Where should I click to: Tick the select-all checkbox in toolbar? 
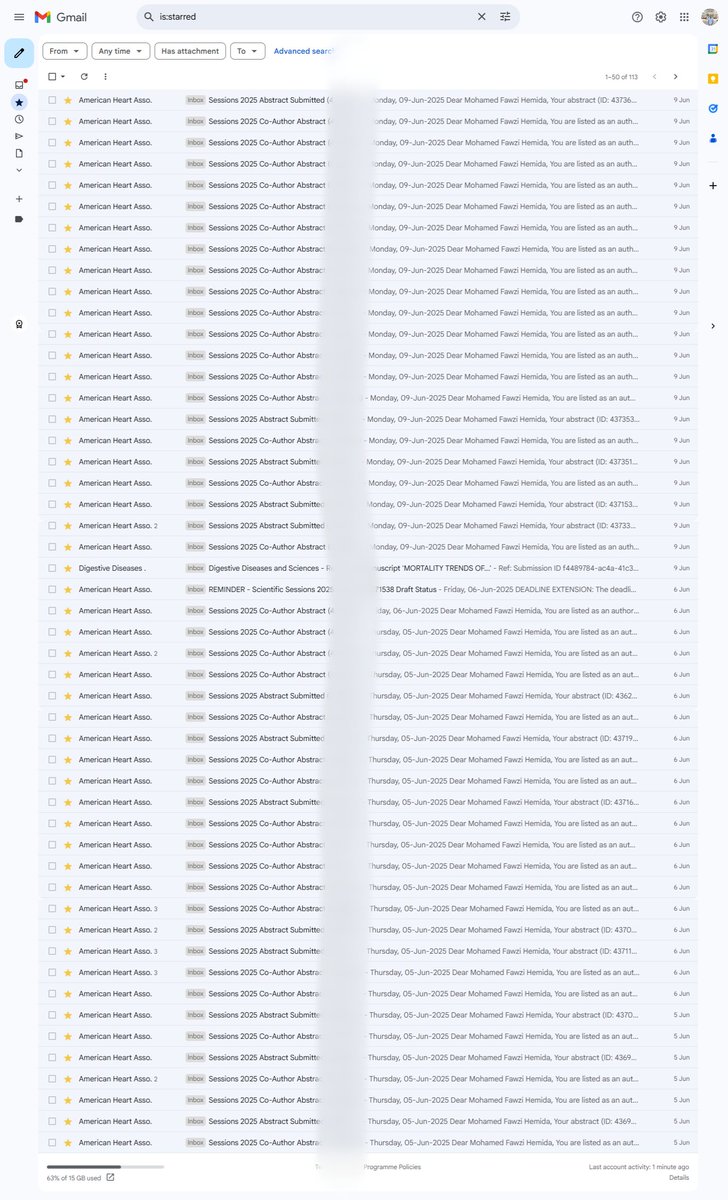point(52,76)
